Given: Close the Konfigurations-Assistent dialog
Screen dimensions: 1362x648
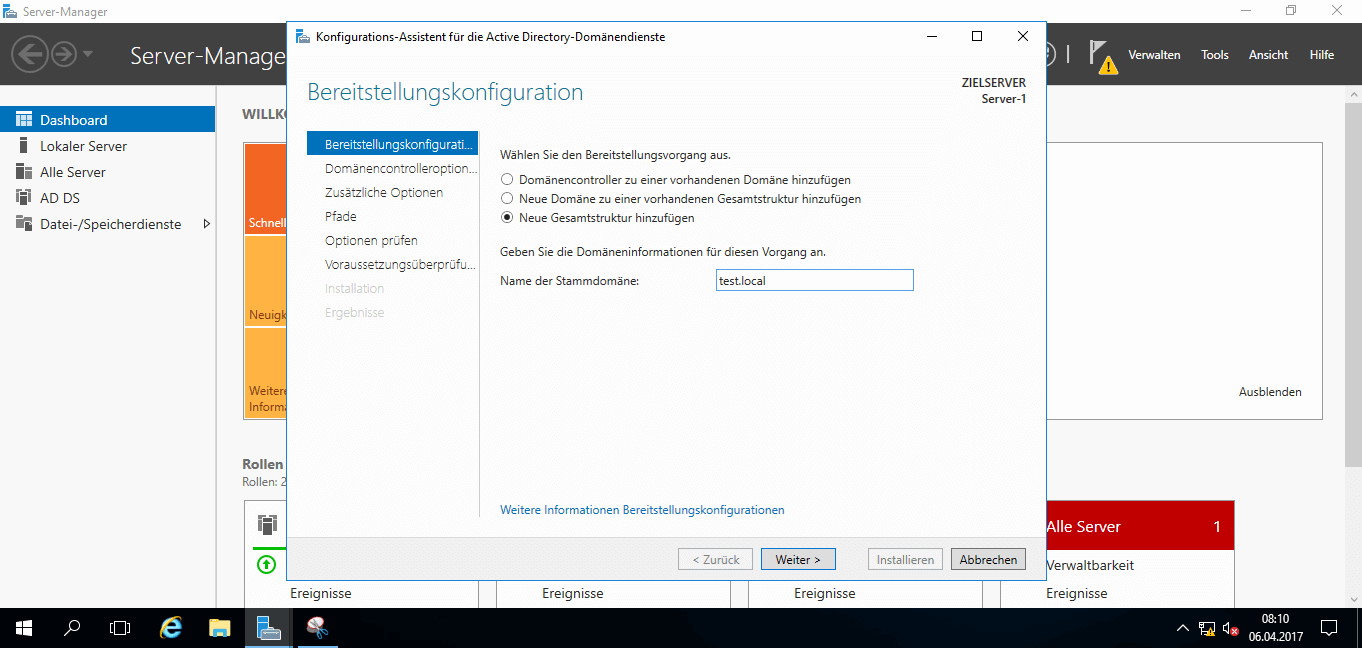Looking at the screenshot, I should [x=1023, y=37].
